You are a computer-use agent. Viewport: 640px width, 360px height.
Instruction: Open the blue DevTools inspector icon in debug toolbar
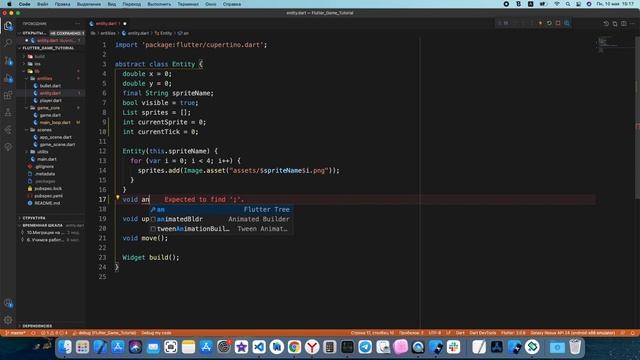567,23
